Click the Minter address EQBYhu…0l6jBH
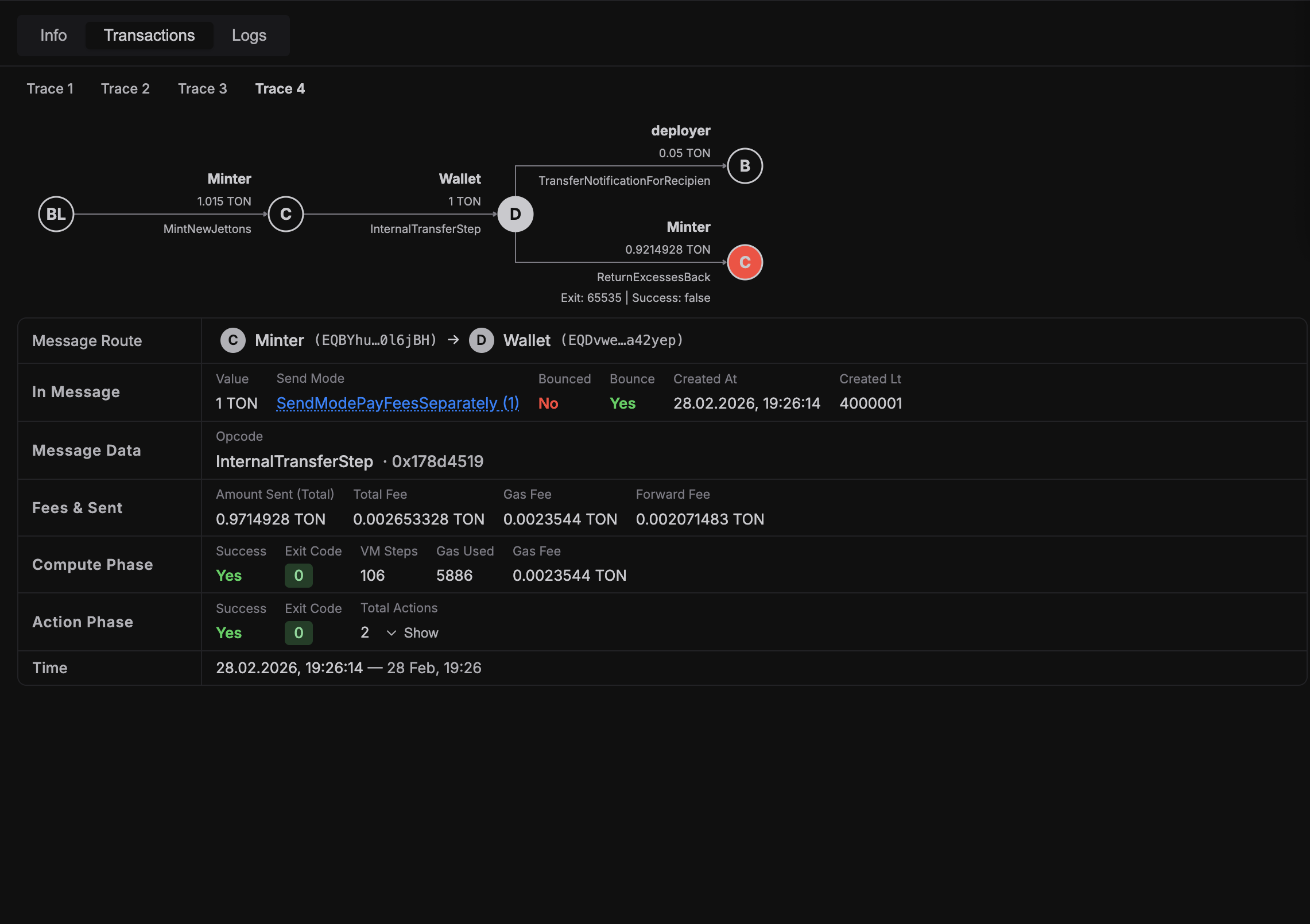Screen dimensions: 1310x924 (375, 340)
